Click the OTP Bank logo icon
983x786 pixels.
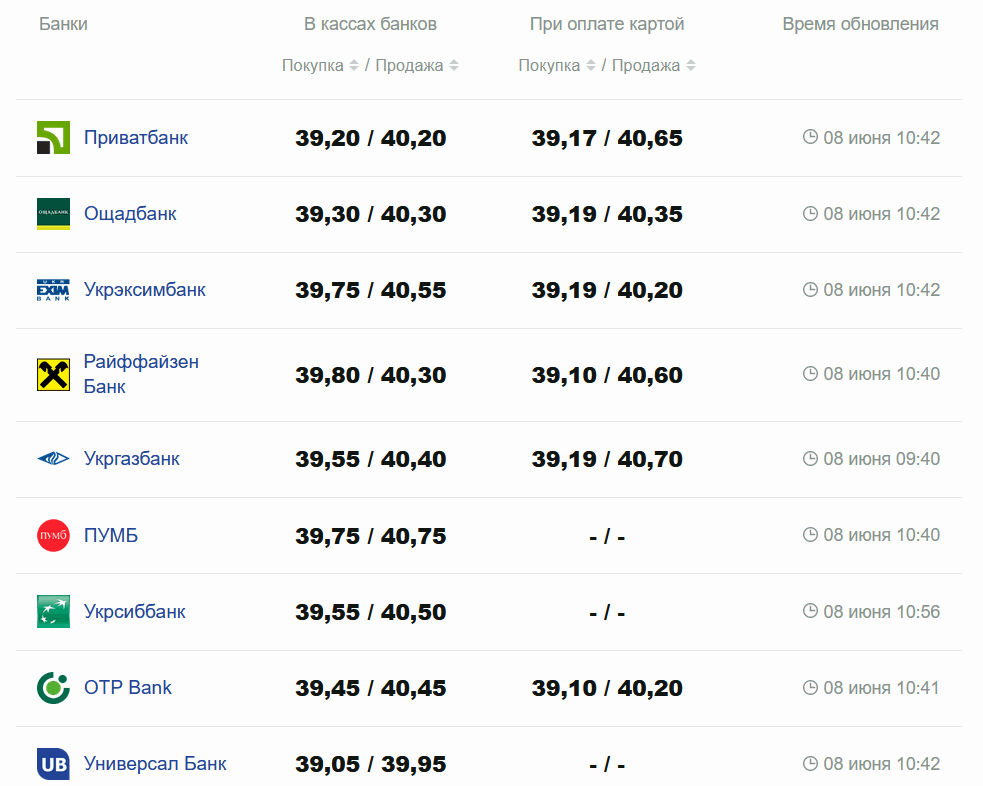click(x=53, y=688)
